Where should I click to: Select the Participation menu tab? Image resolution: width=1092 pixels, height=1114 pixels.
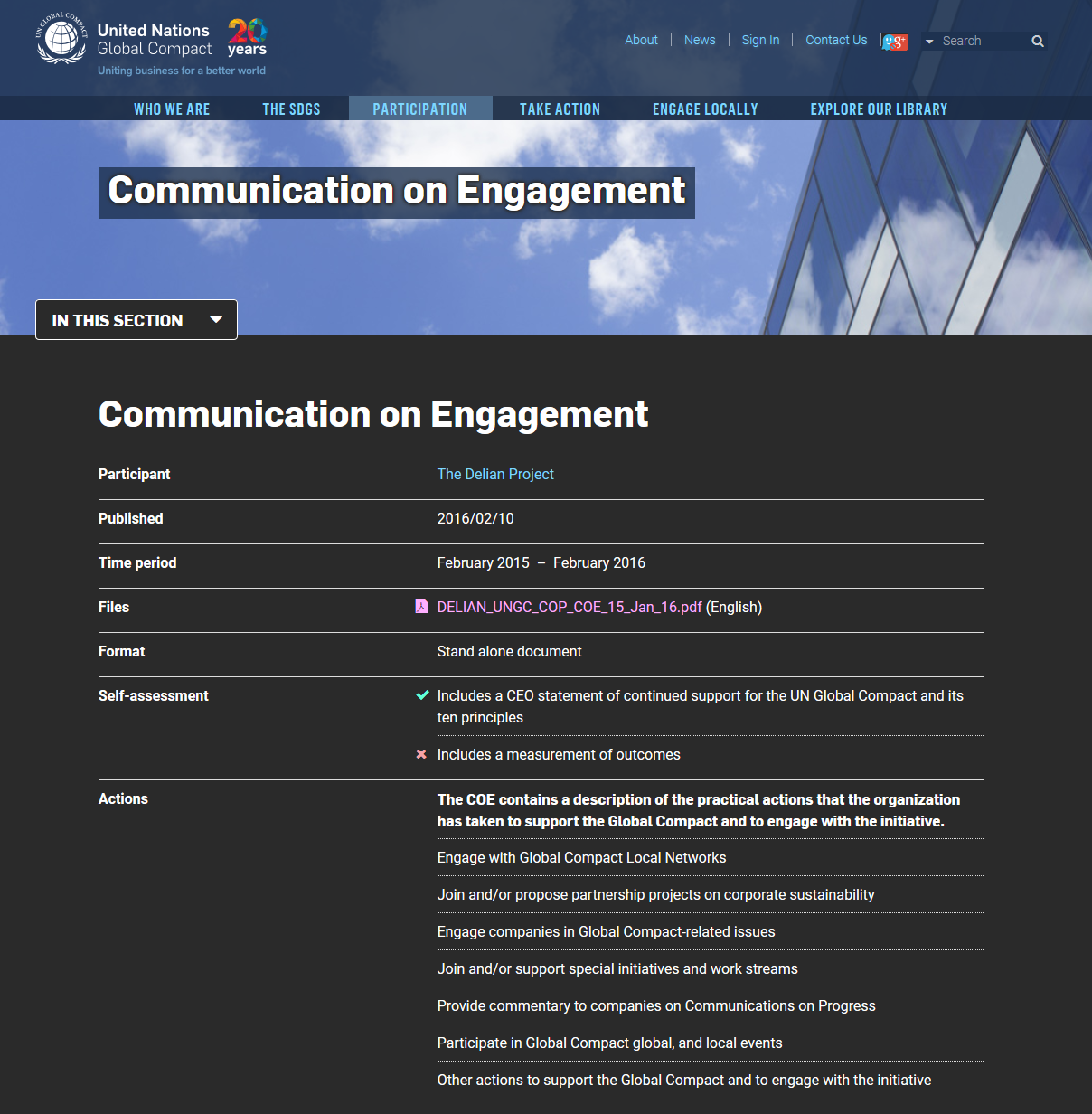[420, 109]
